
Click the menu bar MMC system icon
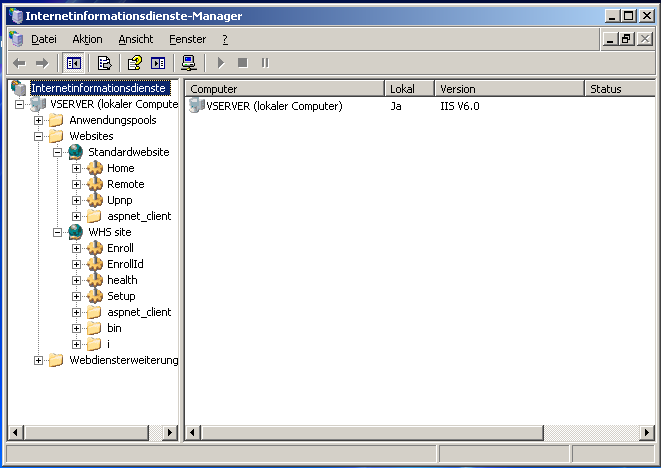[x=16, y=39]
